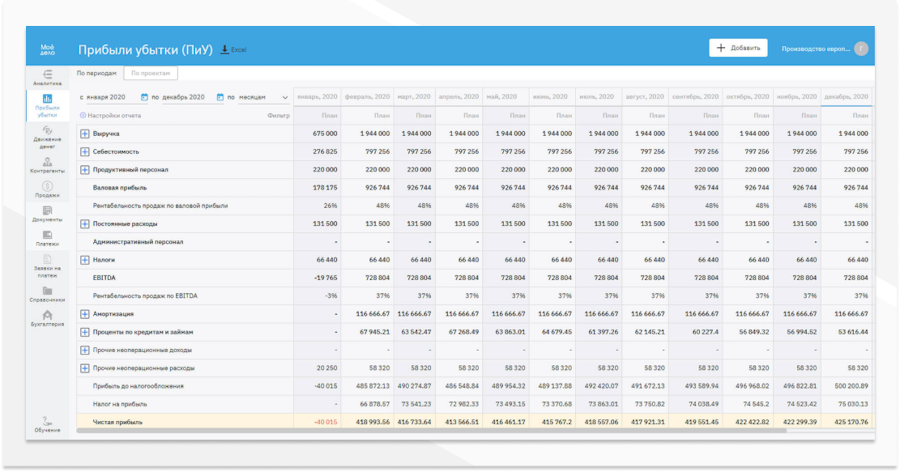Click the -19 765 EBITDA cell

(x=325, y=278)
